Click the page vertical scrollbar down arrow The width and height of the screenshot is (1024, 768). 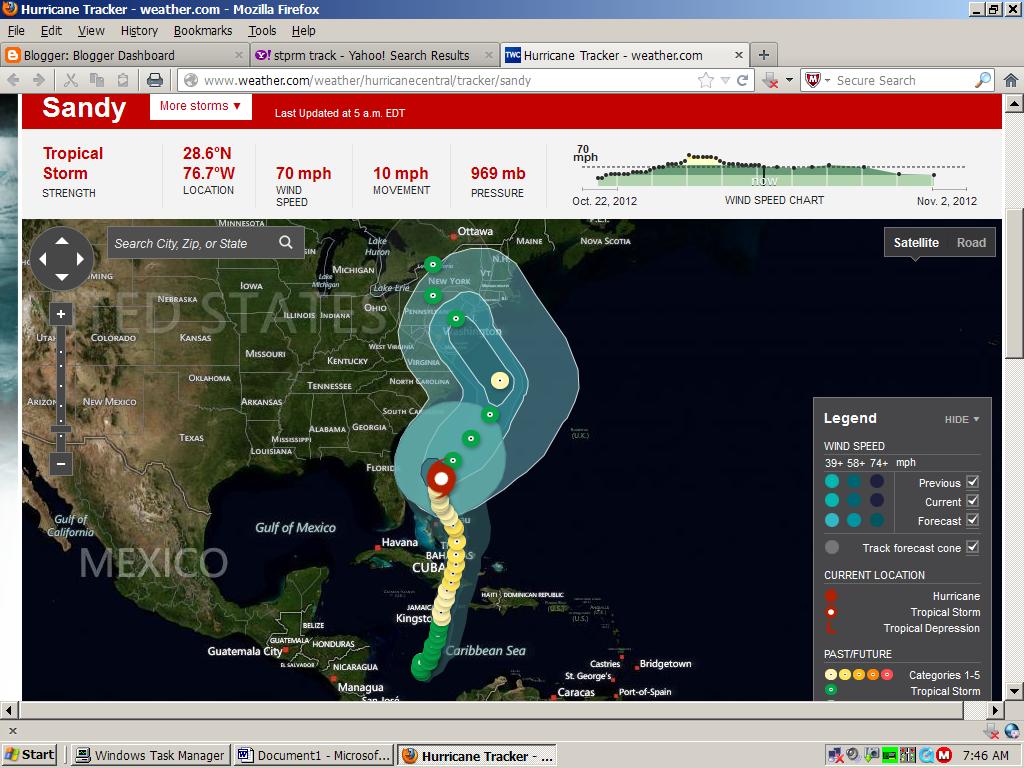point(1014,692)
